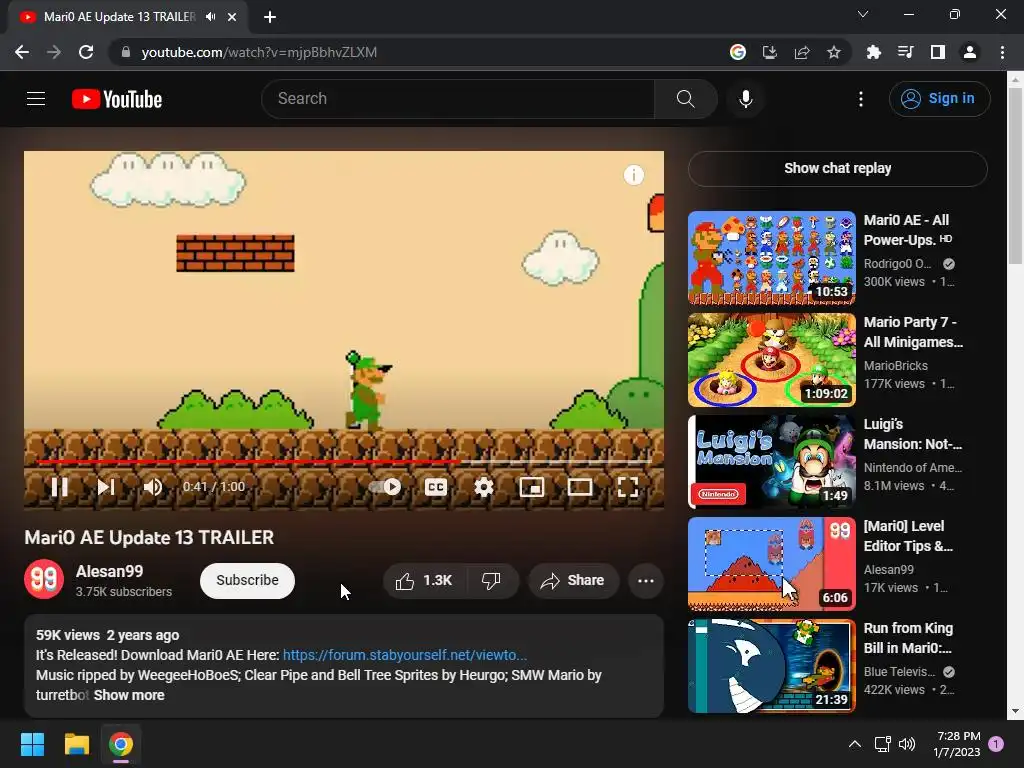Reload the current page
Viewport: 1024px width, 768px height.
coord(86,52)
